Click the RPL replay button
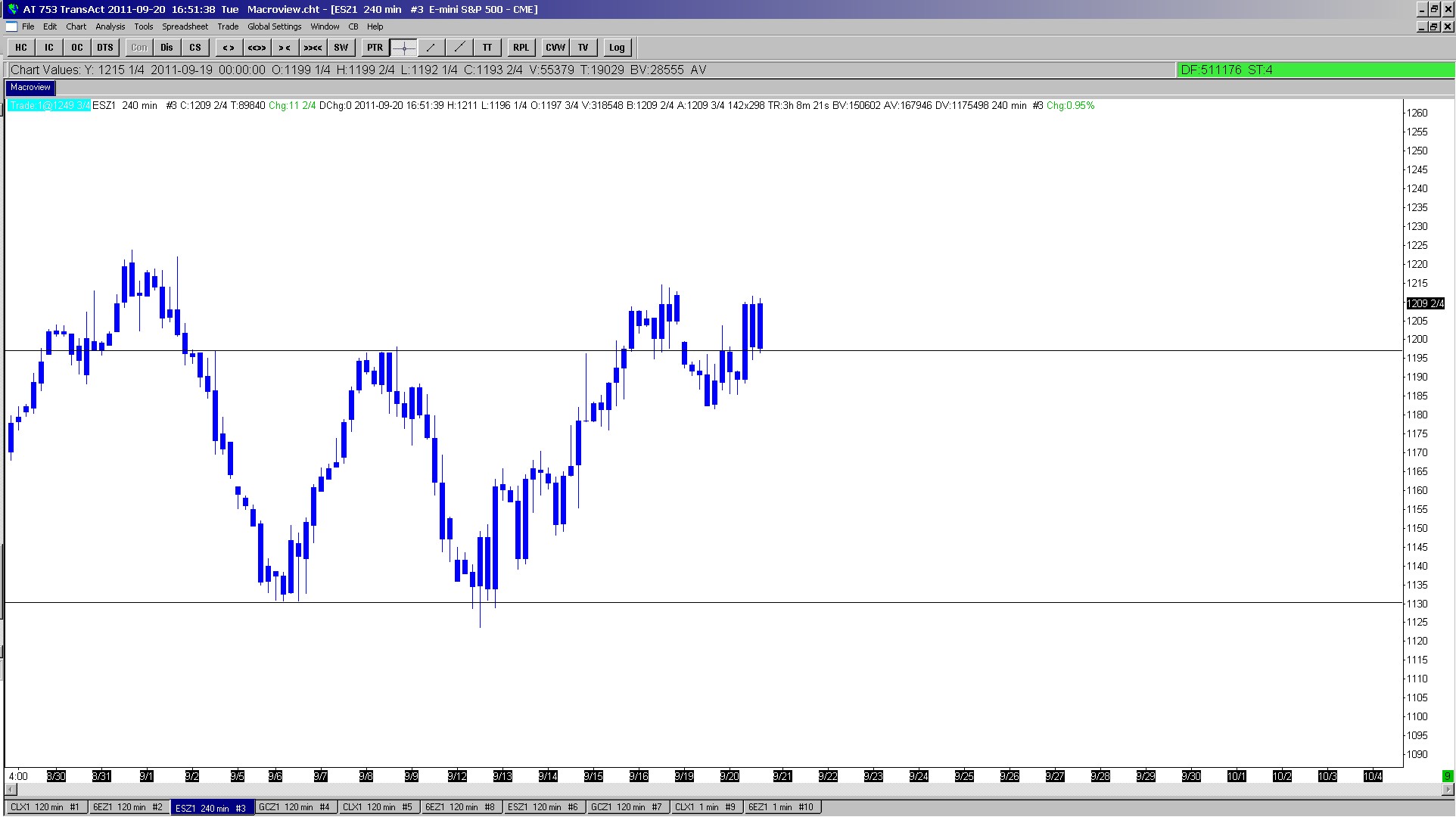 coord(521,48)
